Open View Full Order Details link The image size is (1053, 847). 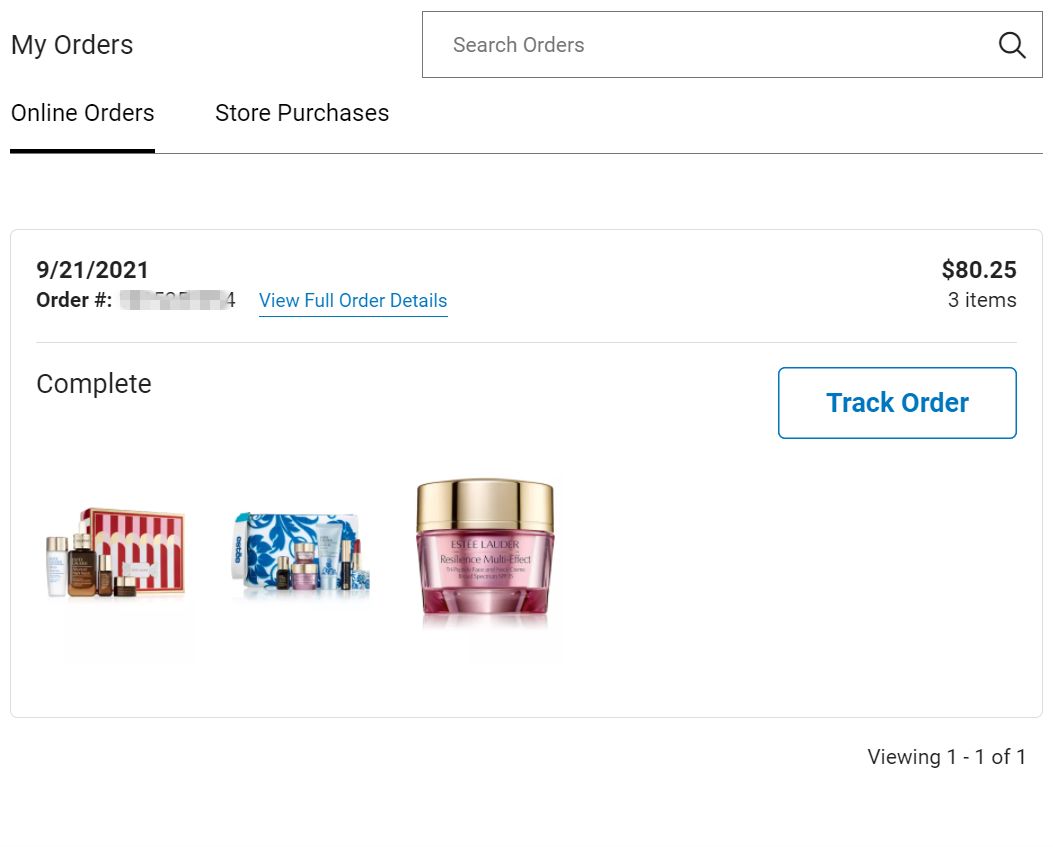(353, 300)
